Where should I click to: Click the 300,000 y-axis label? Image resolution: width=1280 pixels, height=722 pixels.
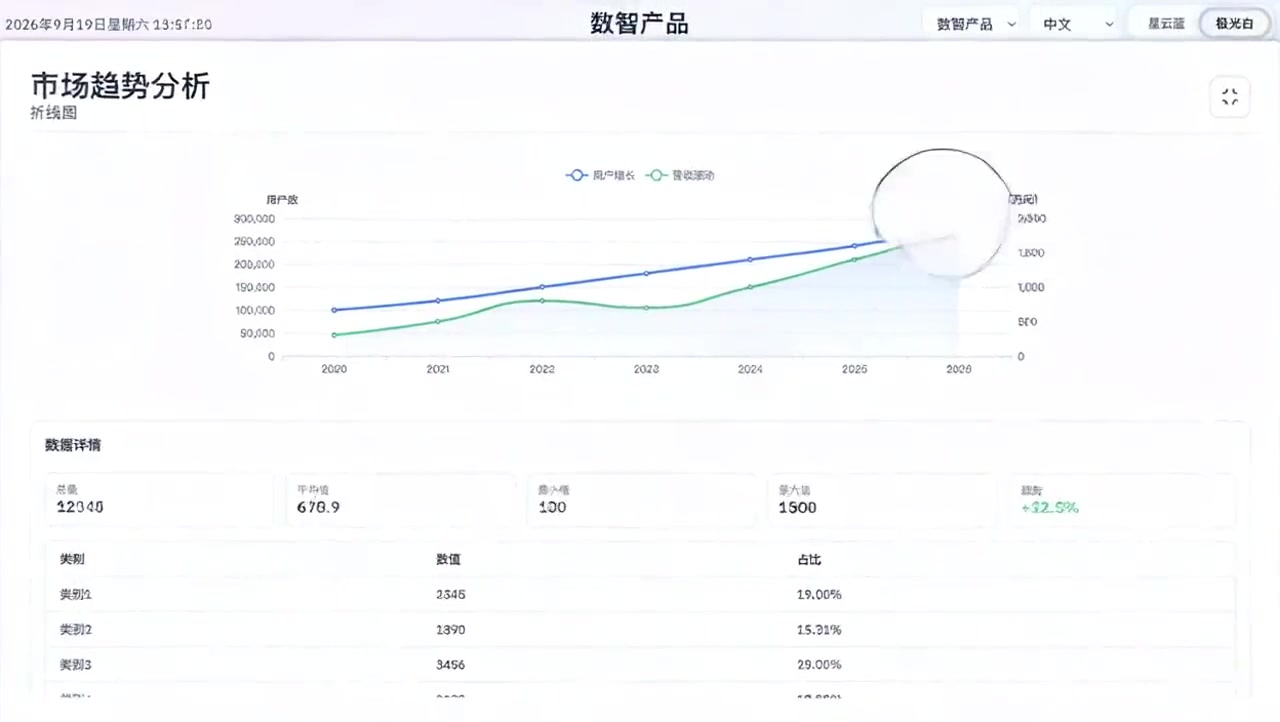[x=254, y=219]
